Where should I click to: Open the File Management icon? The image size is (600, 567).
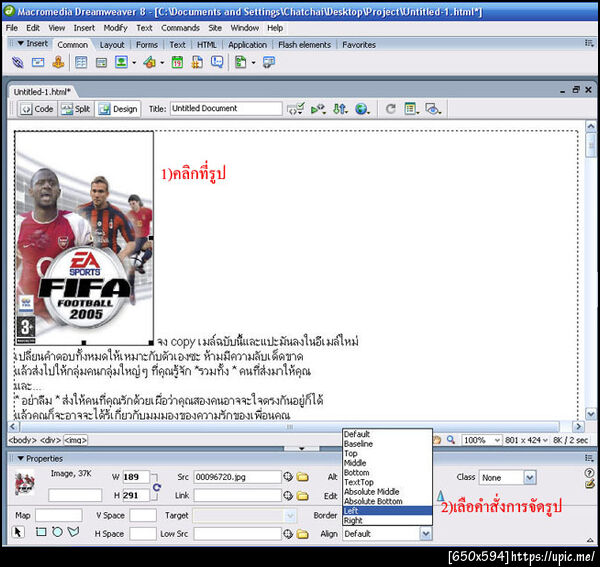click(340, 109)
